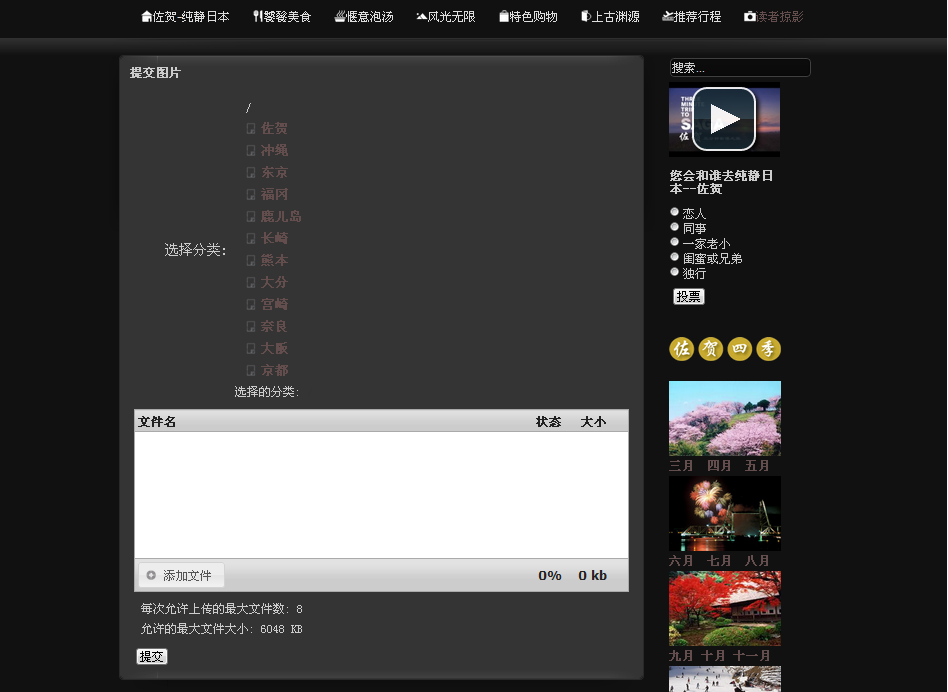Click the mountain icon beside 风光无限
Viewport: 948px width, 692px height.
point(422,17)
